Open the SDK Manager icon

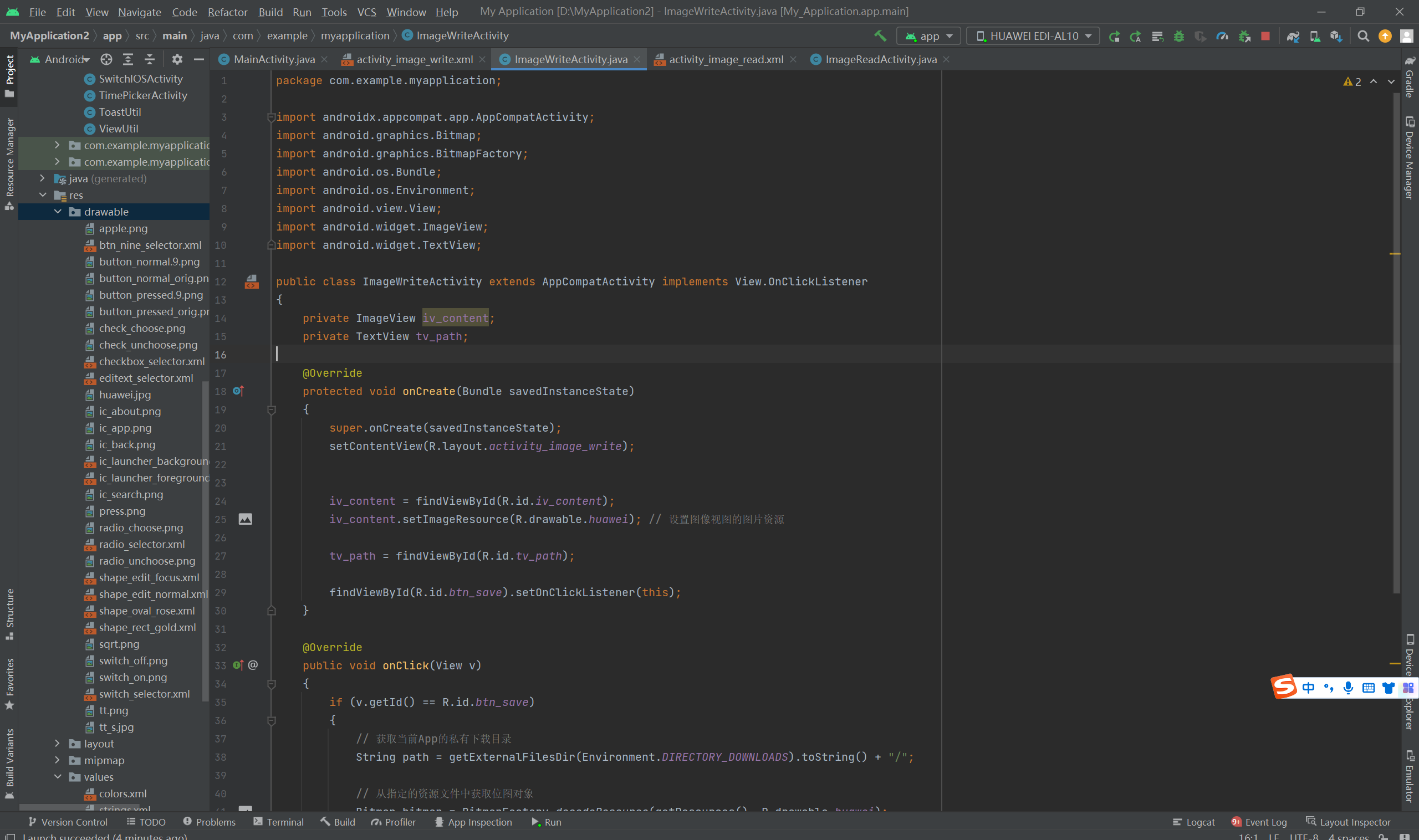[x=1336, y=35]
